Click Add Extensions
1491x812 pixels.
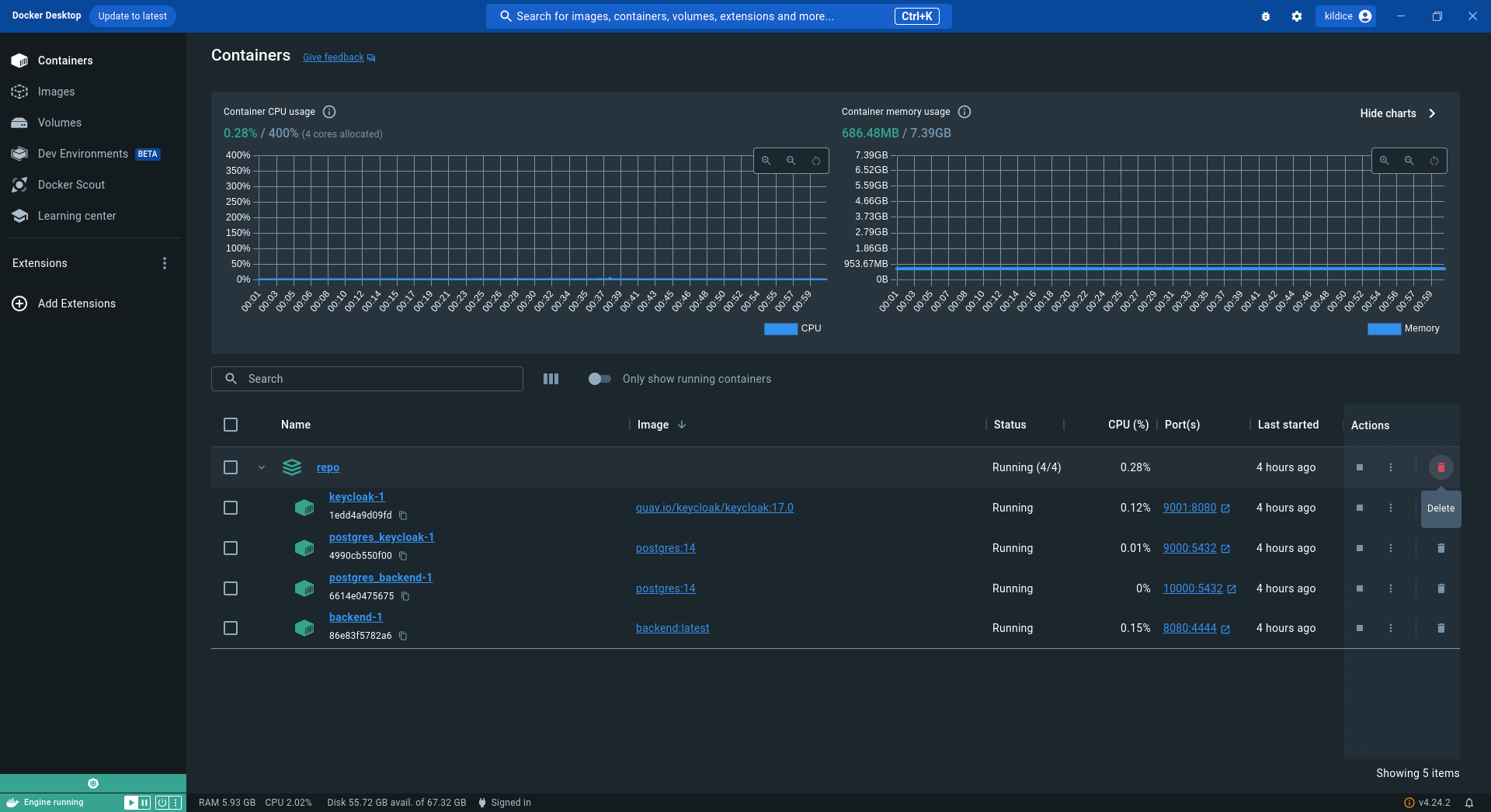[64, 304]
